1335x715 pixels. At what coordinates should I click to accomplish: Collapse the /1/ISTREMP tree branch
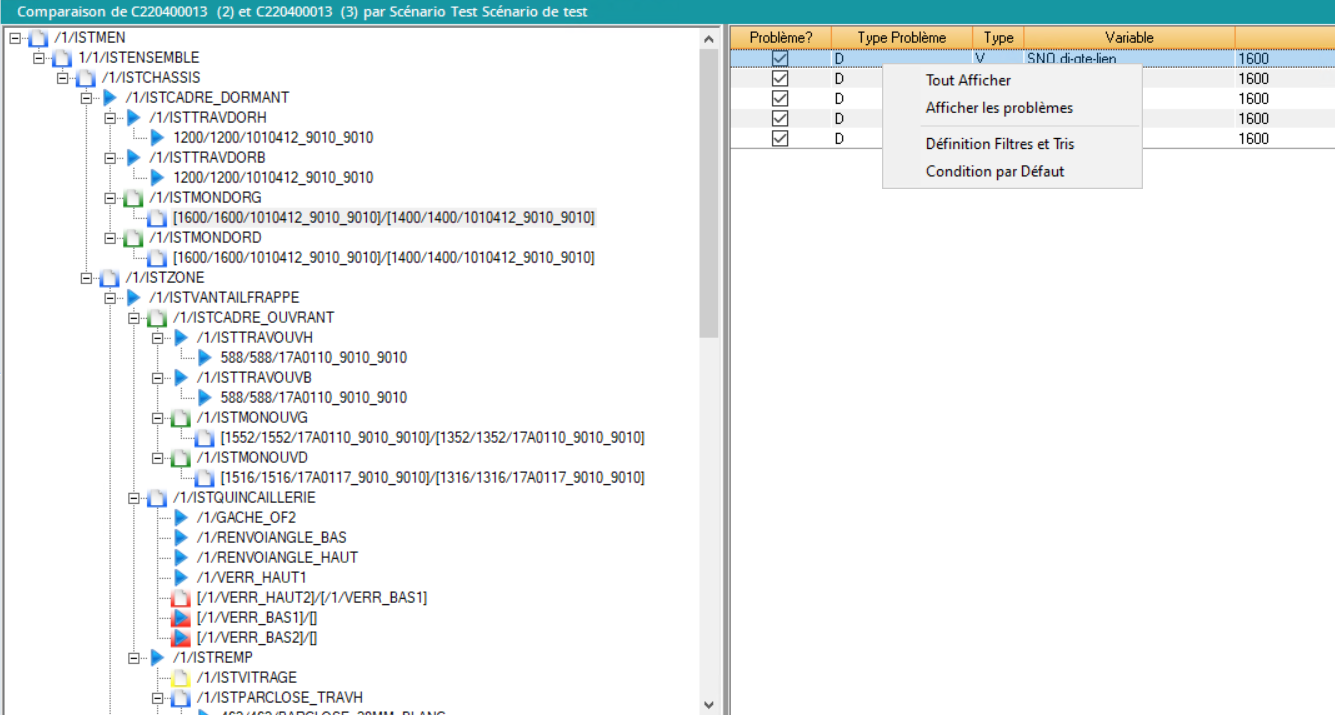coord(135,658)
